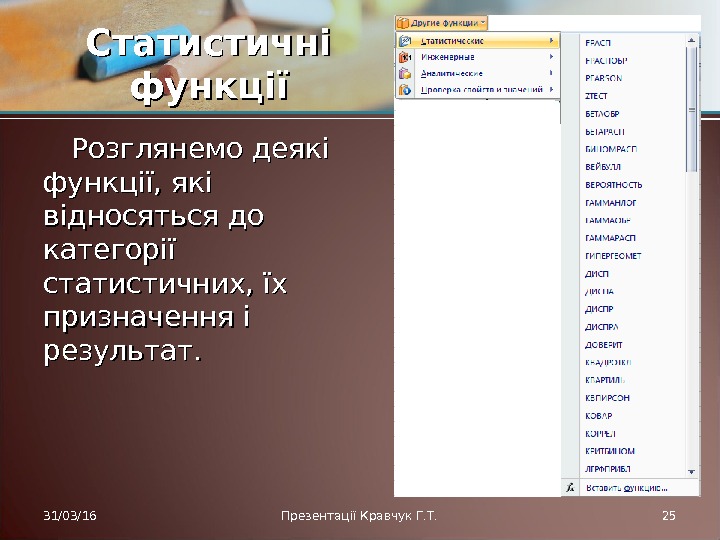
Task: Click the slide number 25
Action: 669,516
